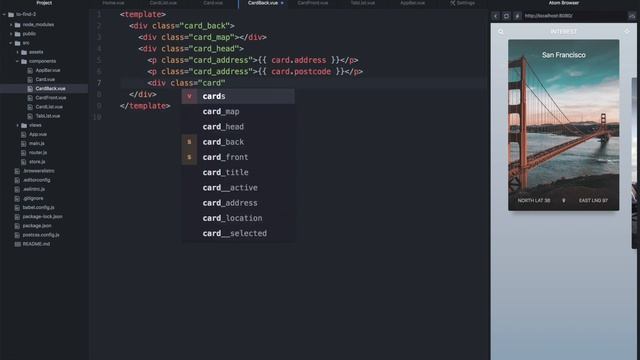This screenshot has width=640, height=360.
Task: Collapse the src folder arrow
Action: pyautogui.click(x=11, y=43)
